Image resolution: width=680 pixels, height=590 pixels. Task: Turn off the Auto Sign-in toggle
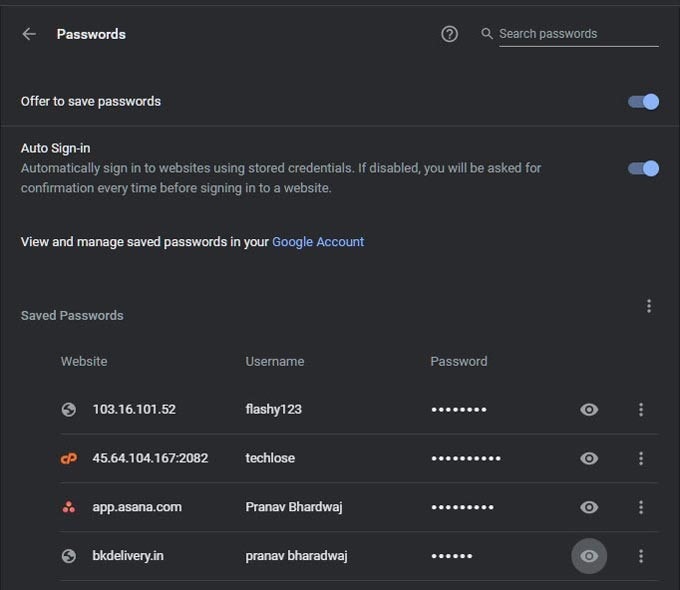click(x=644, y=168)
